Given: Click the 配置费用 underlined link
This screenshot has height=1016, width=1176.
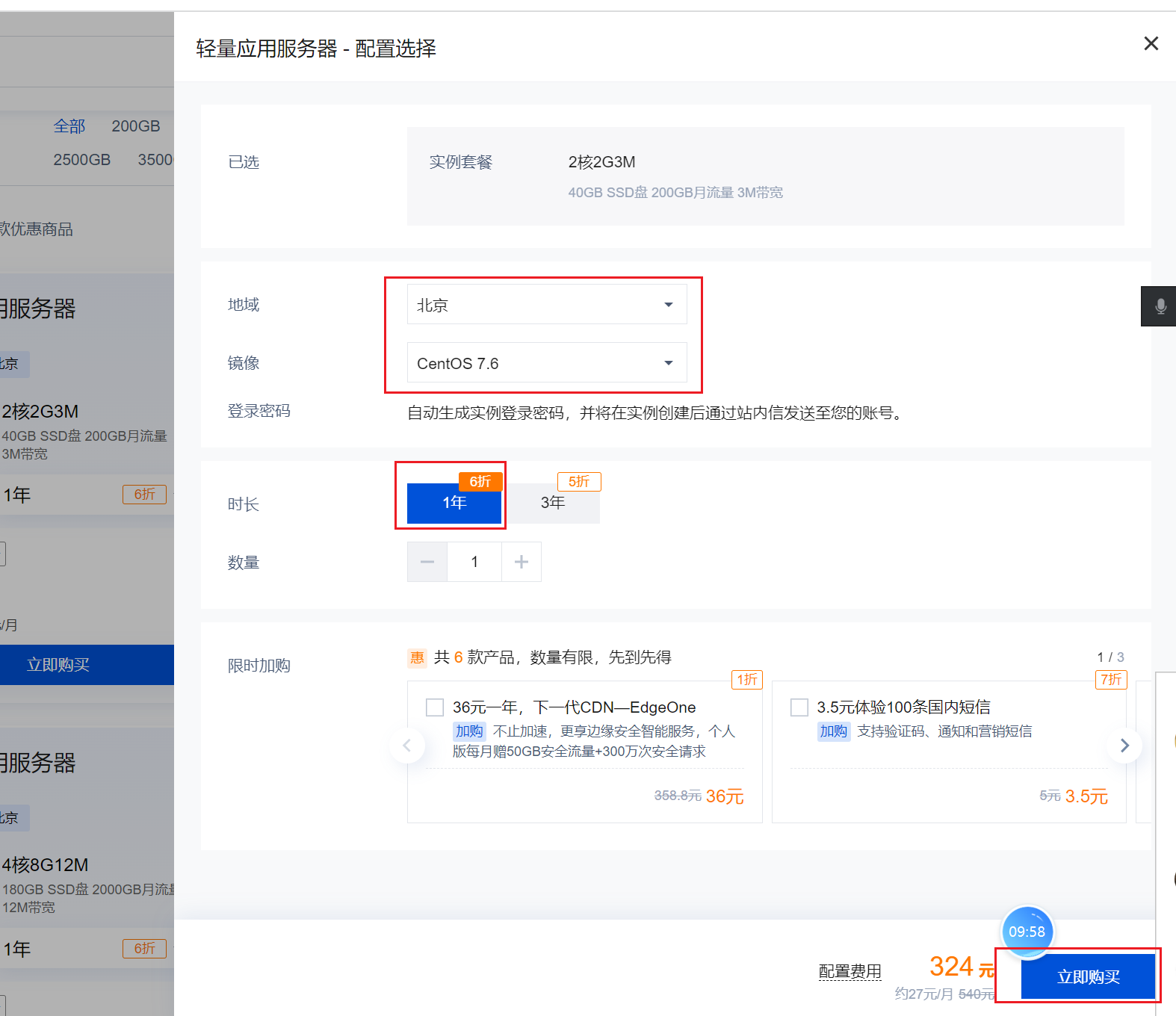Looking at the screenshot, I should pyautogui.click(x=849, y=971).
